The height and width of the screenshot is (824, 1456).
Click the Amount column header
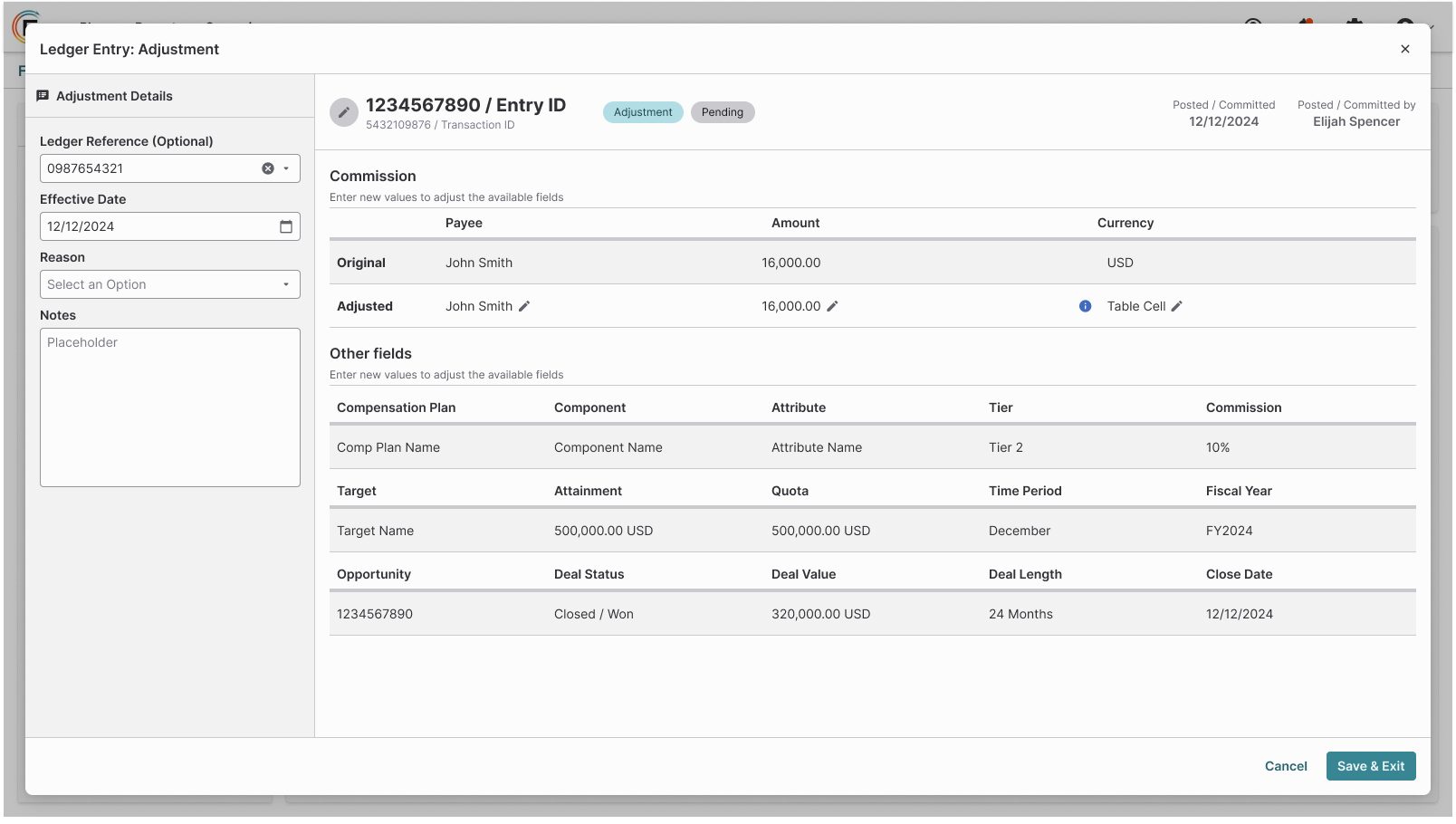(796, 223)
